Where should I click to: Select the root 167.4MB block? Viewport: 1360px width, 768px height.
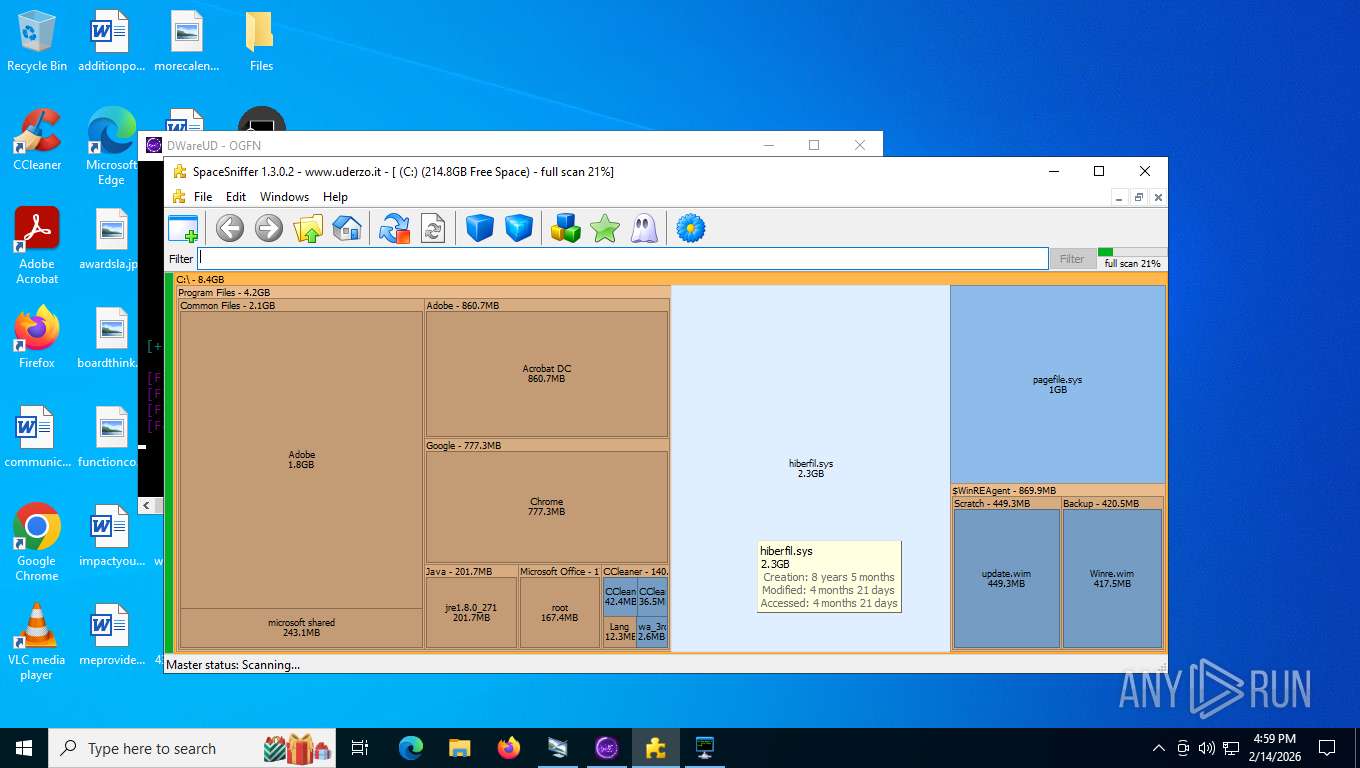pyautogui.click(x=559, y=612)
